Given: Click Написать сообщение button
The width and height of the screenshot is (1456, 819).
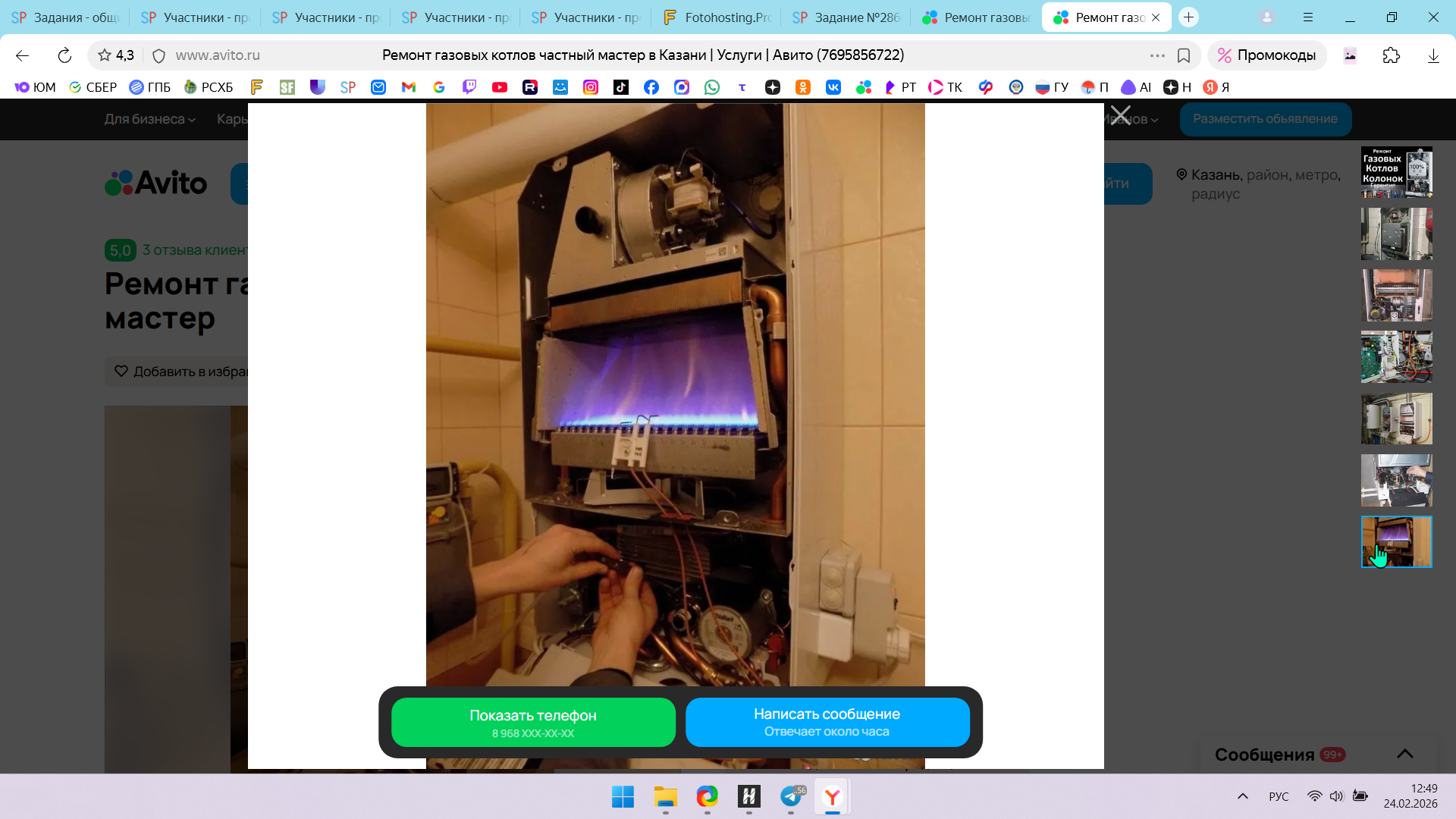Looking at the screenshot, I should tap(827, 722).
